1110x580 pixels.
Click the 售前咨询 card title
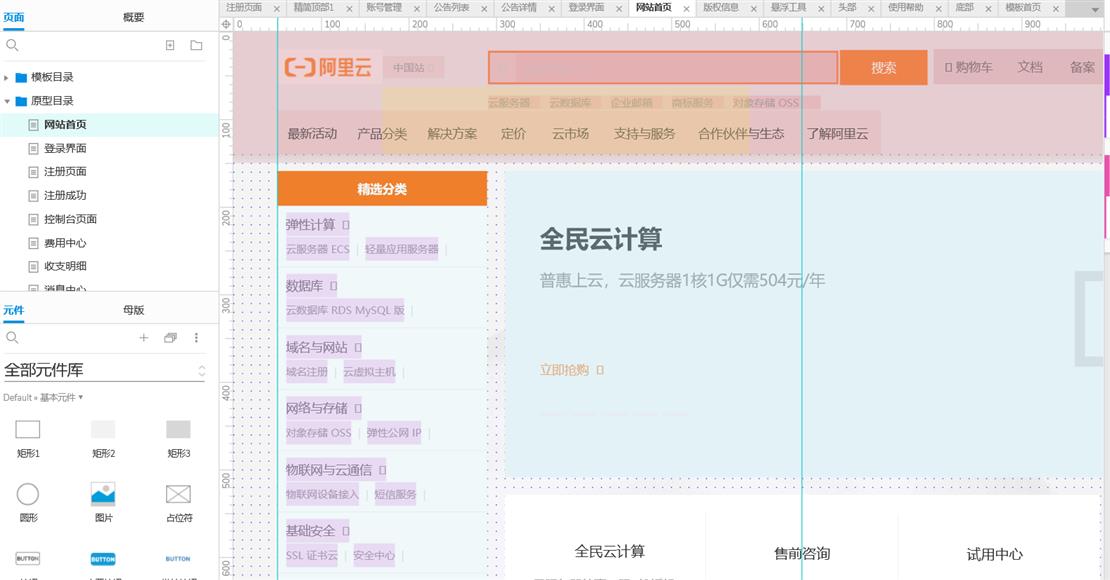click(802, 554)
